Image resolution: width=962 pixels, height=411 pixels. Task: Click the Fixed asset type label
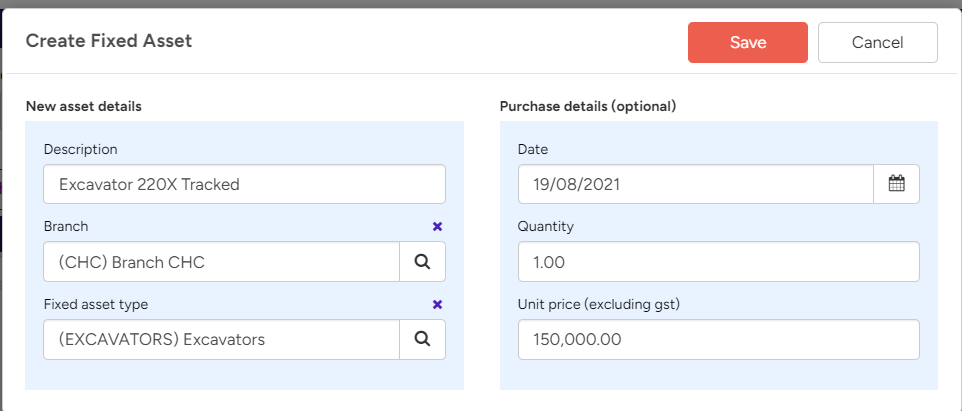(96, 304)
